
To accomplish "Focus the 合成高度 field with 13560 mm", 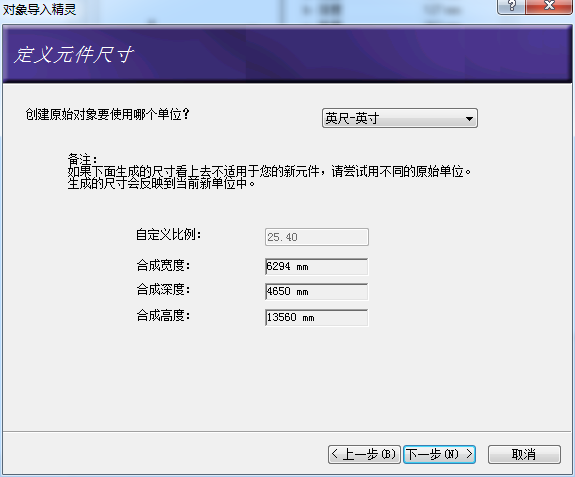I will (317, 318).
